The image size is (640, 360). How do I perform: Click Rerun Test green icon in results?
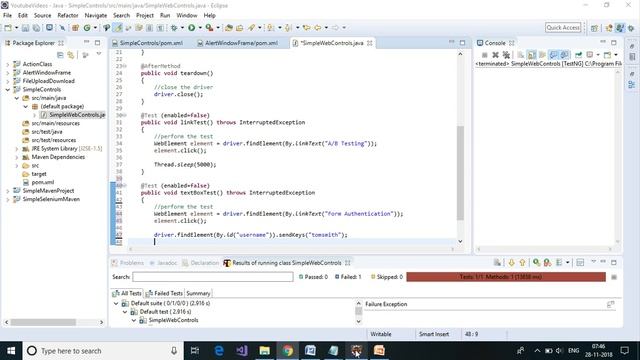536,263
